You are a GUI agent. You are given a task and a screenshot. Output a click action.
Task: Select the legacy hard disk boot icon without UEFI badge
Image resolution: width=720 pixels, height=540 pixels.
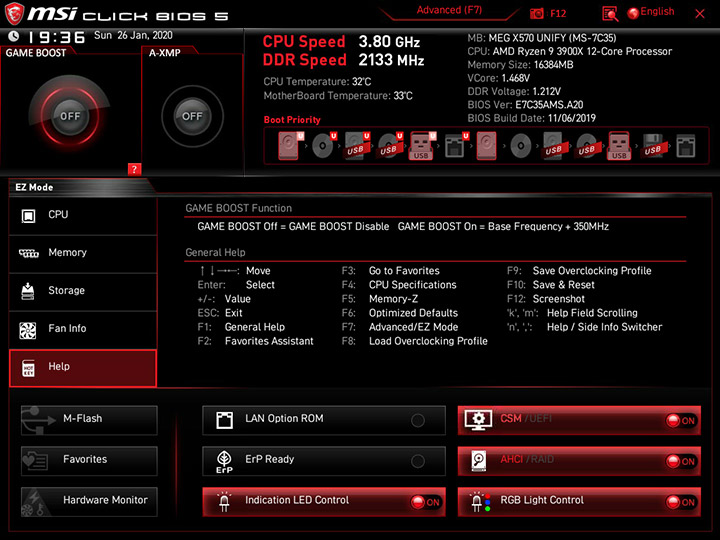pos(487,146)
